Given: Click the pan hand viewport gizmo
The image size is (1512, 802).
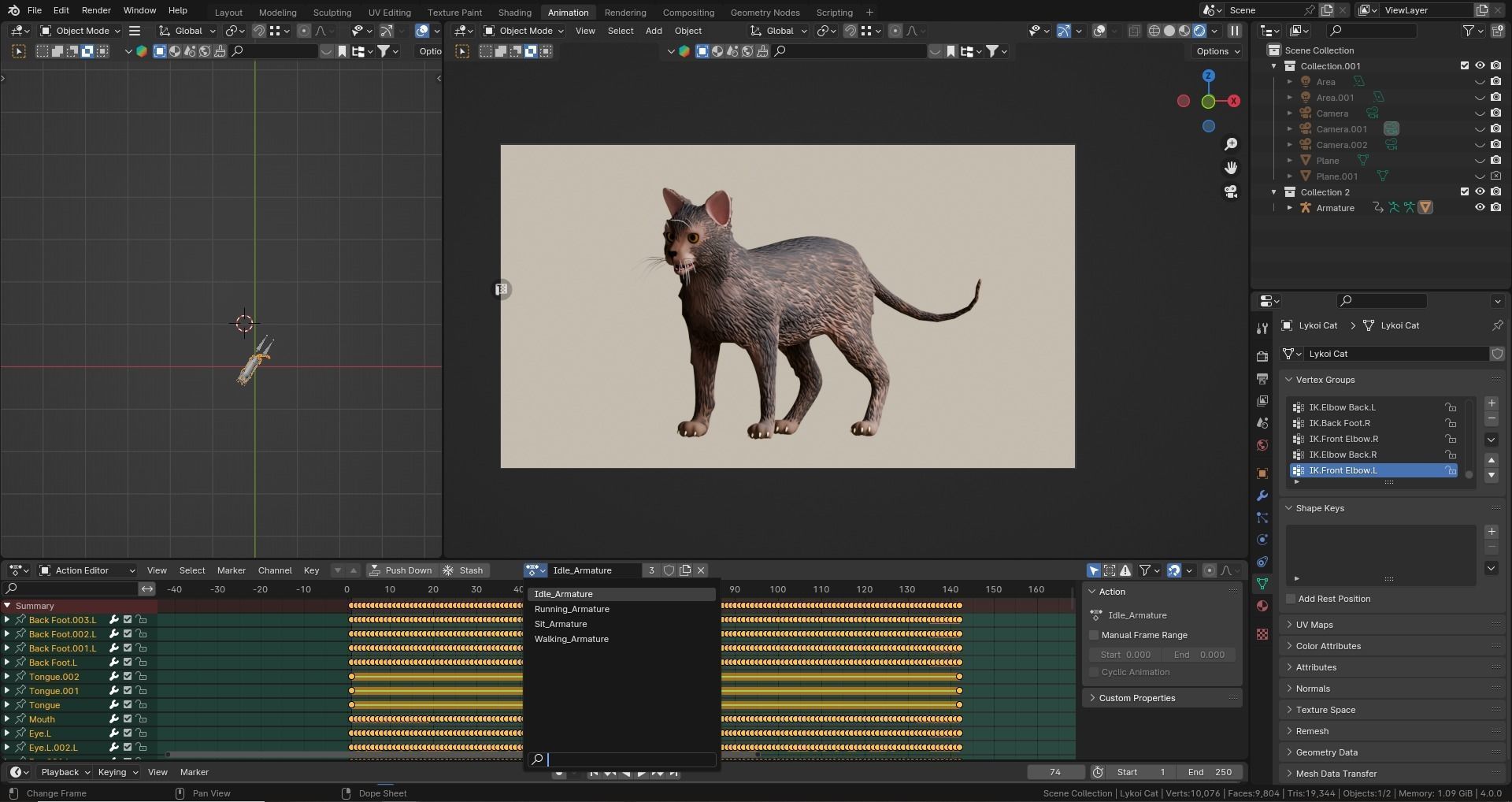Looking at the screenshot, I should (1231, 168).
